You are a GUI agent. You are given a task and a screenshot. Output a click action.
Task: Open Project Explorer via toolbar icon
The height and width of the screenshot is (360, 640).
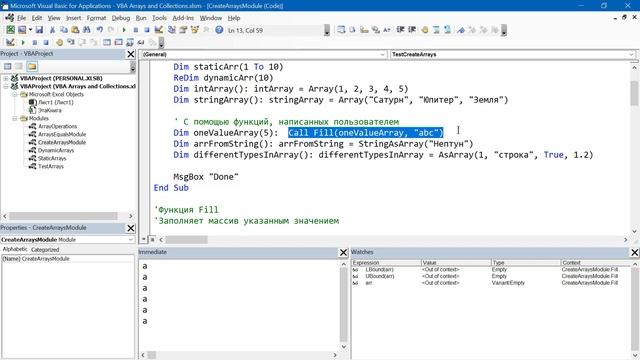click(x=171, y=30)
